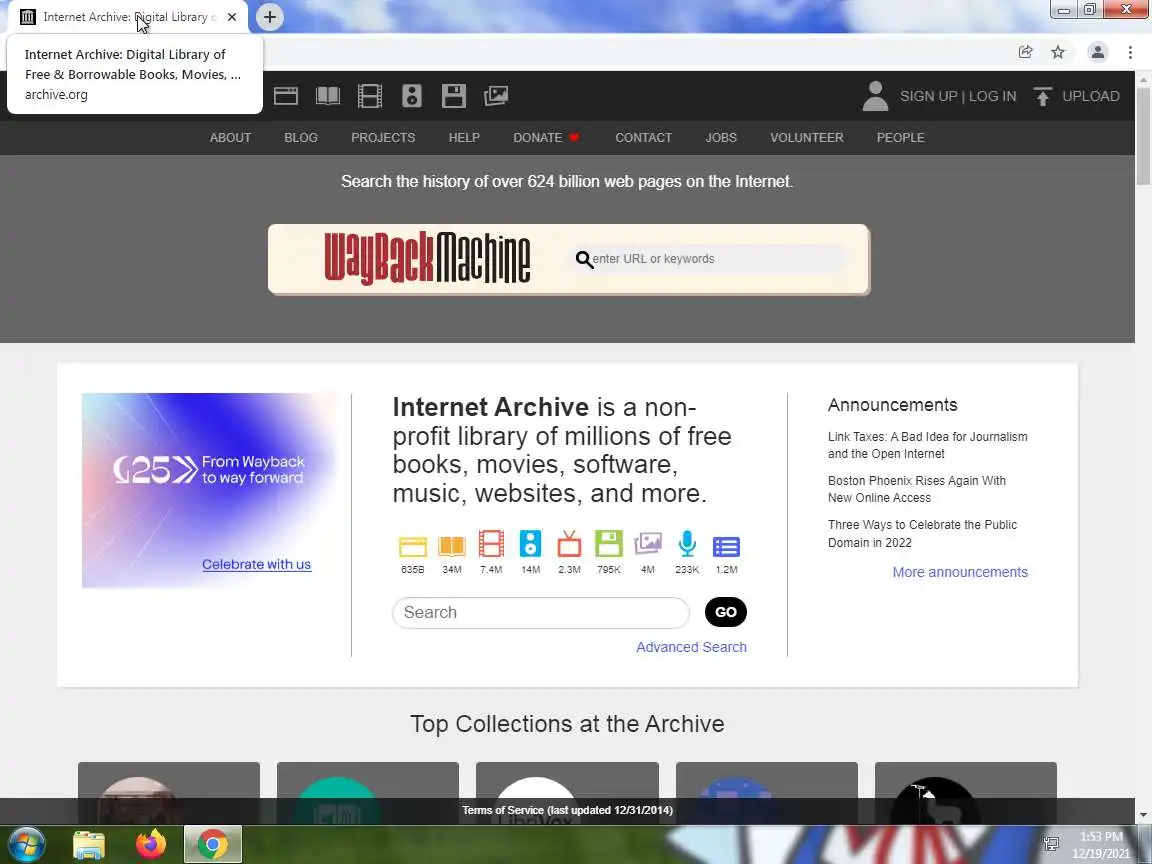
Task: Click the upload arrow icon
Action: point(1042,96)
